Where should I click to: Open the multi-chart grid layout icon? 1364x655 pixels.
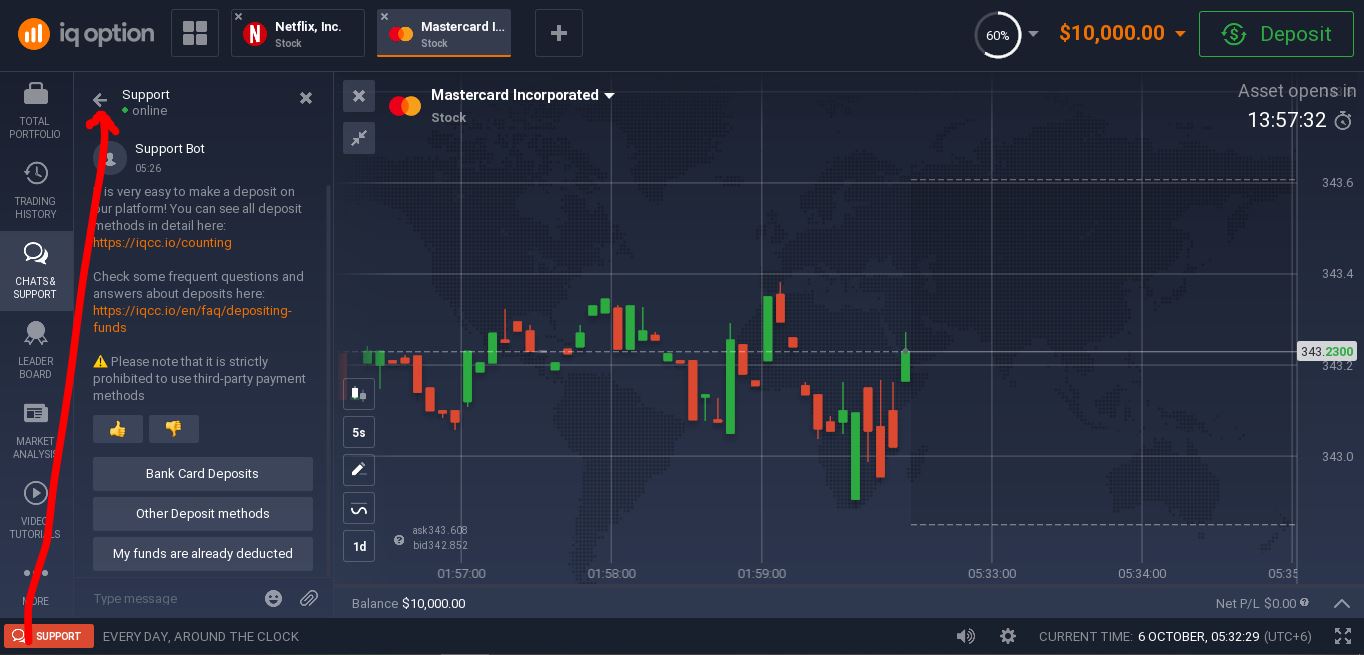click(x=195, y=33)
